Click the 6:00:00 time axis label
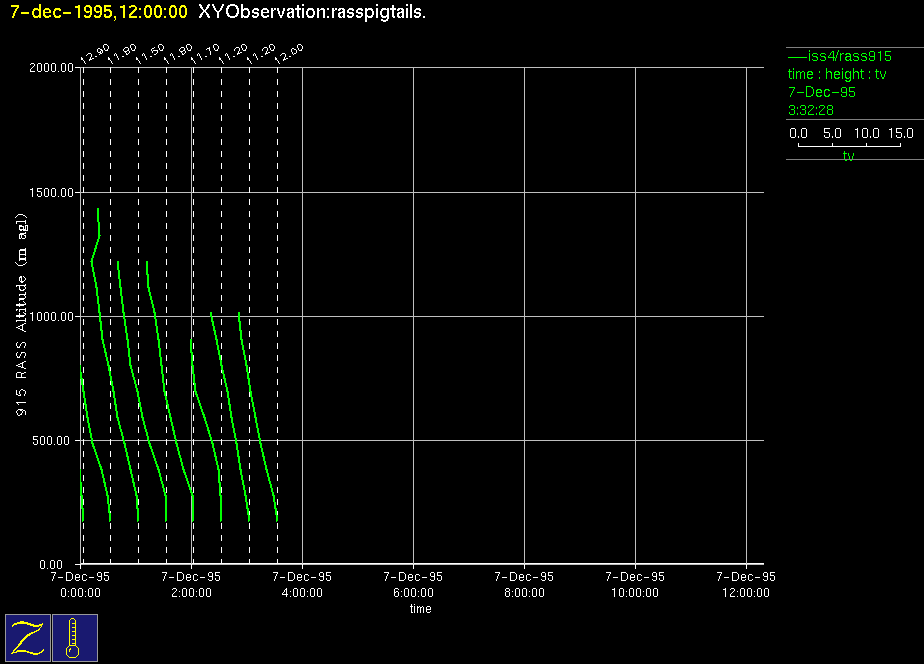Image resolution: width=924 pixels, height=664 pixels. click(x=413, y=592)
